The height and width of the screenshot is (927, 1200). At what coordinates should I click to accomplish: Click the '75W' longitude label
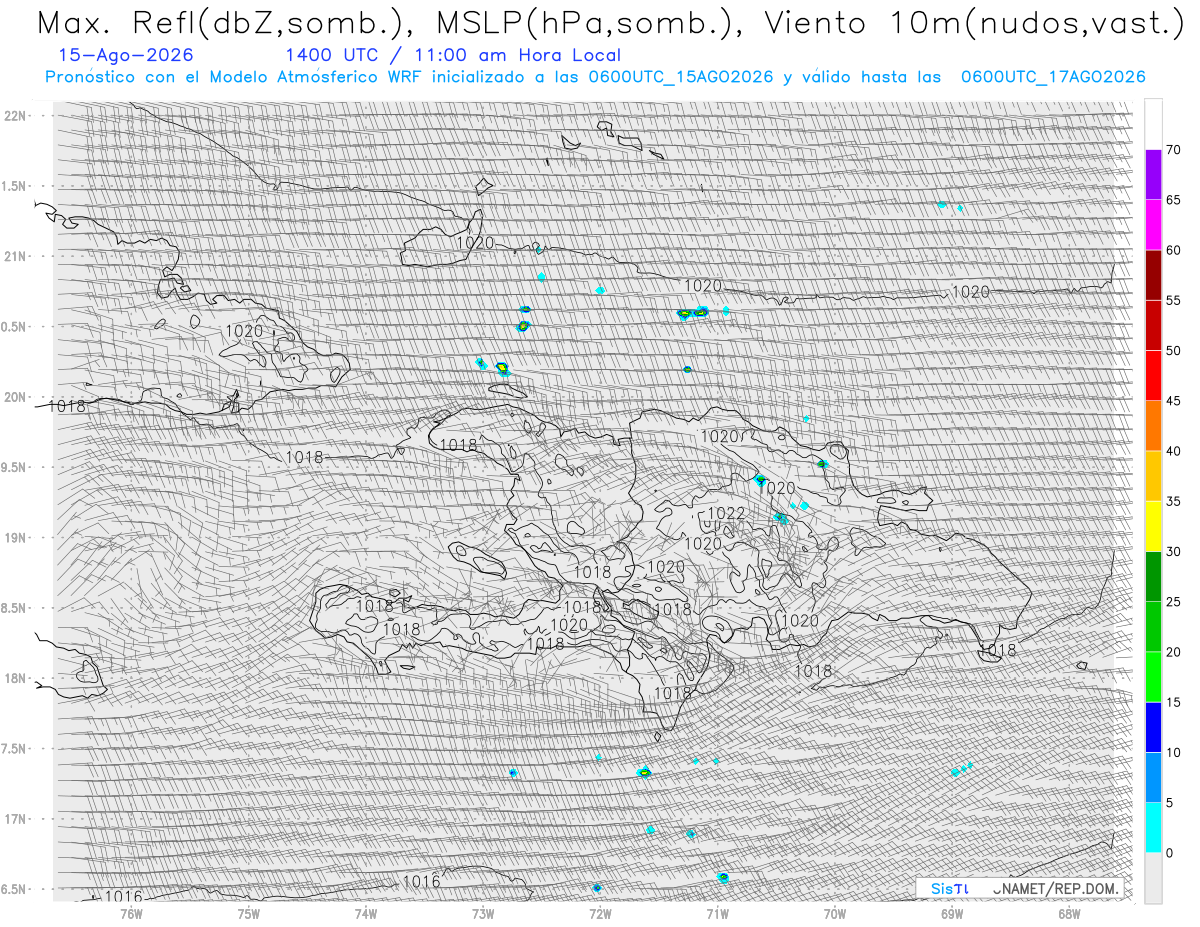248,912
